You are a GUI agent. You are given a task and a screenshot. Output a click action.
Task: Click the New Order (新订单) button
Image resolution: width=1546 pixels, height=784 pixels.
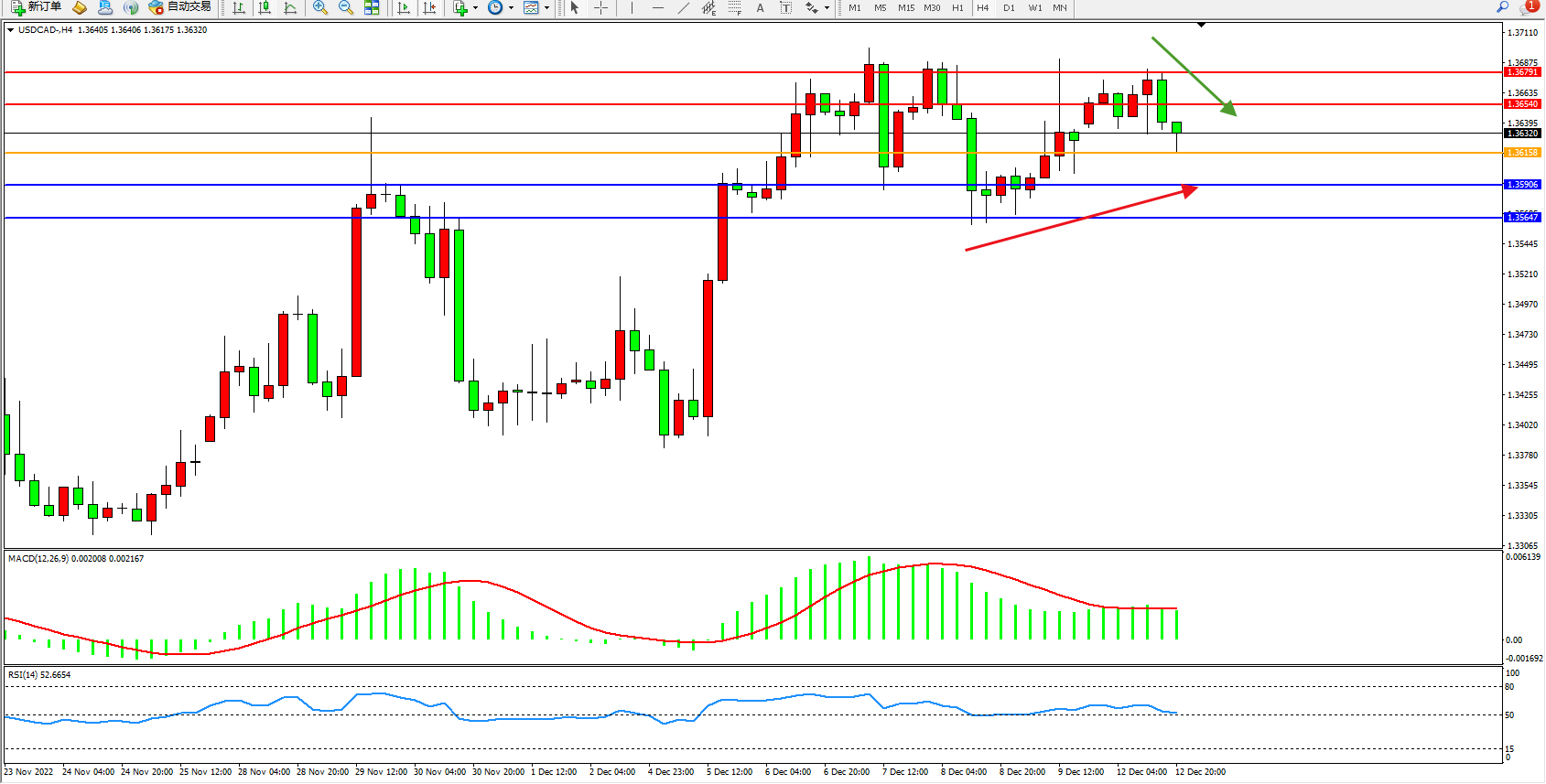pyautogui.click(x=37, y=7)
